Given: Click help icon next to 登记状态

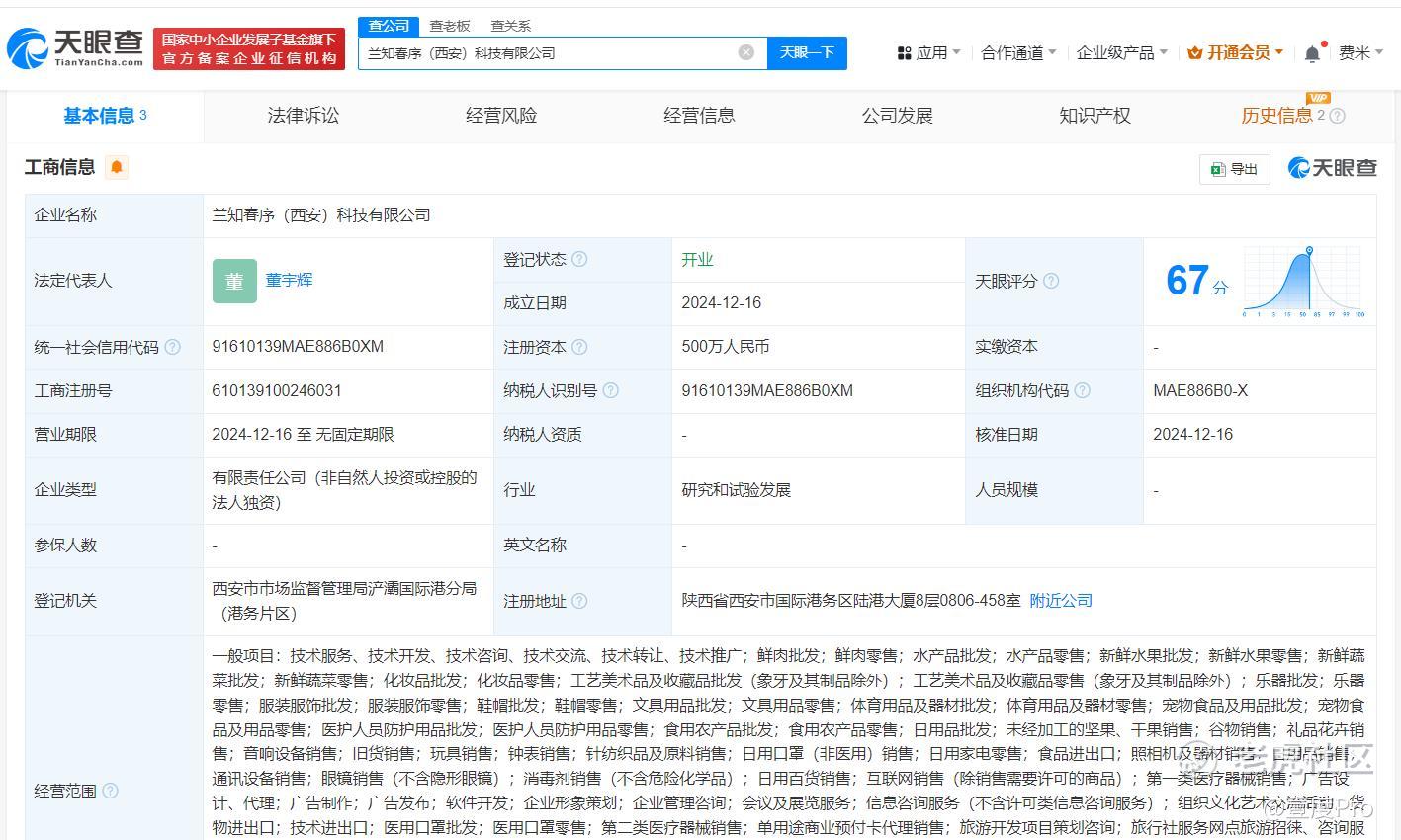Looking at the screenshot, I should click(579, 259).
